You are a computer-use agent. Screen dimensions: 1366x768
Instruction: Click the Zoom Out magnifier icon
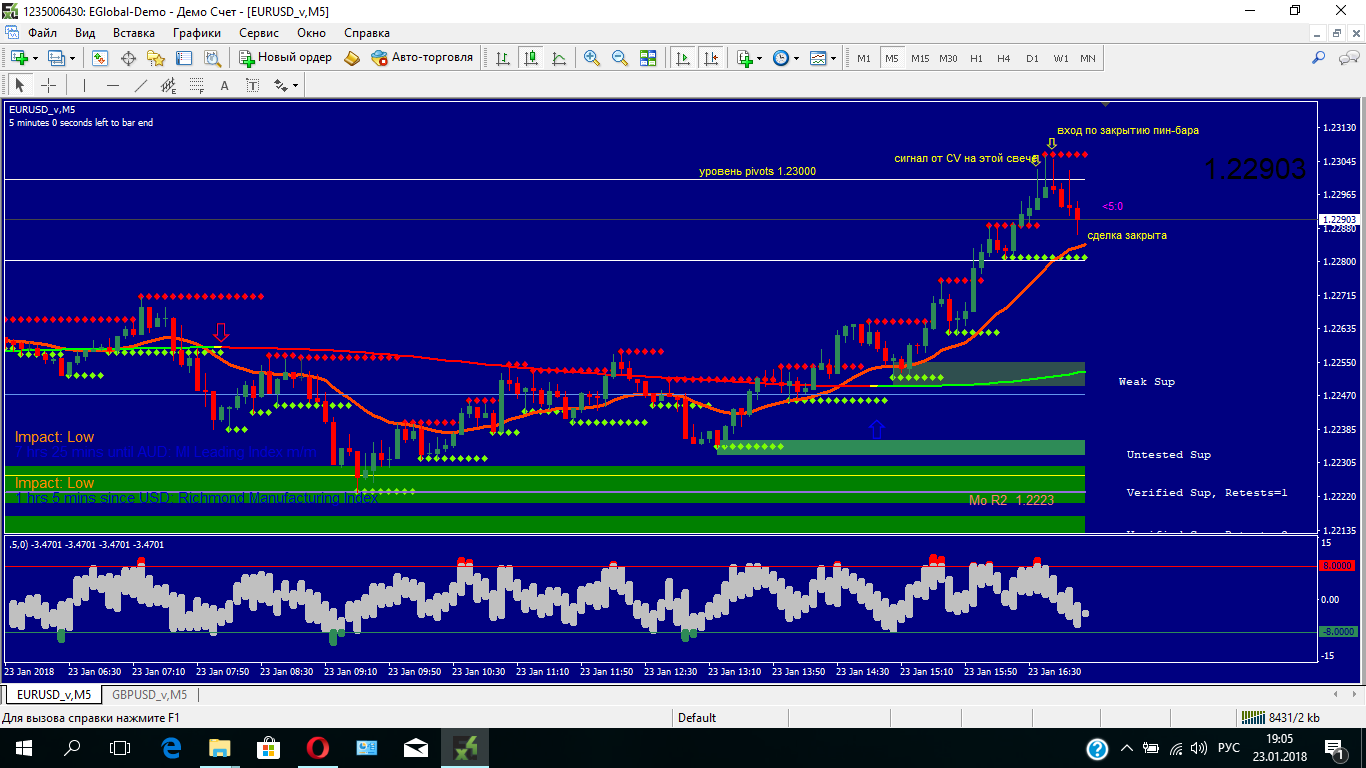[620, 58]
